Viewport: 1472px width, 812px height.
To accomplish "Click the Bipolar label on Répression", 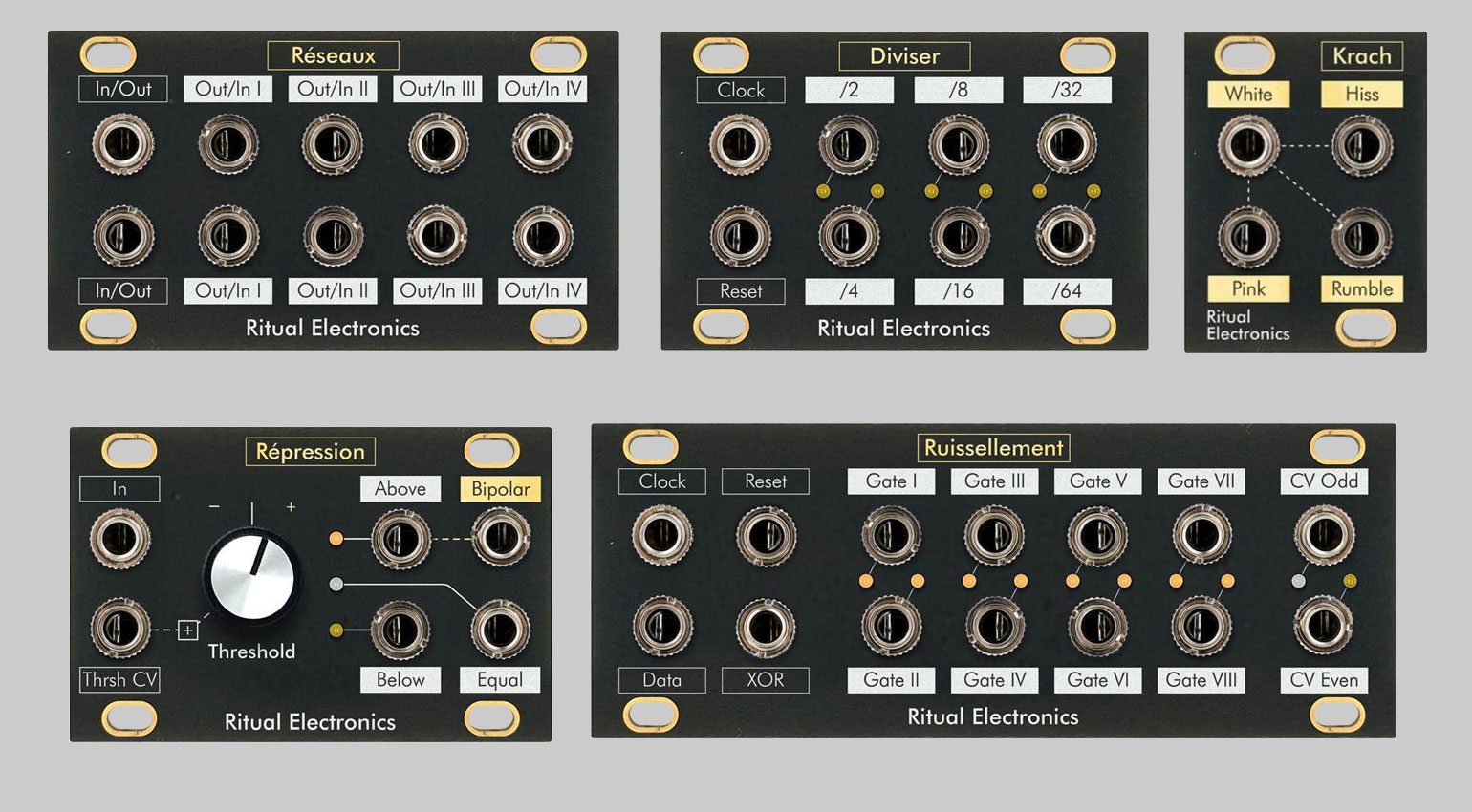I will coord(500,489).
